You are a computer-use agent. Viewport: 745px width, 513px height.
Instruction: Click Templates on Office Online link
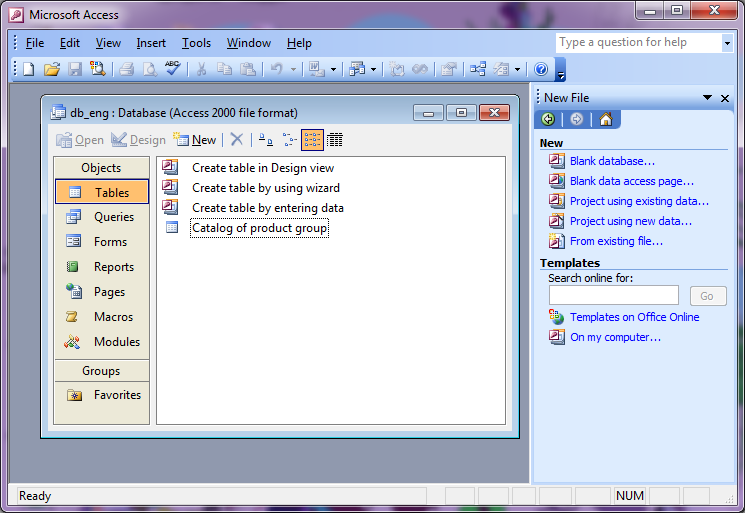[634, 317]
